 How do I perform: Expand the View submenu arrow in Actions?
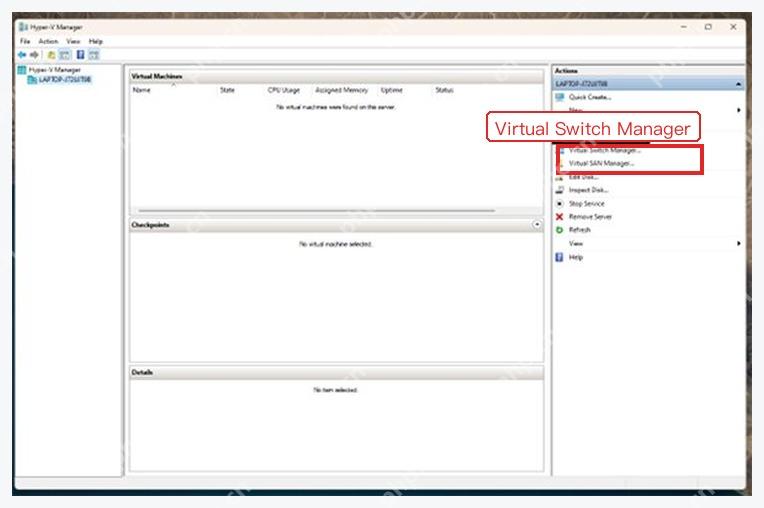coord(739,243)
